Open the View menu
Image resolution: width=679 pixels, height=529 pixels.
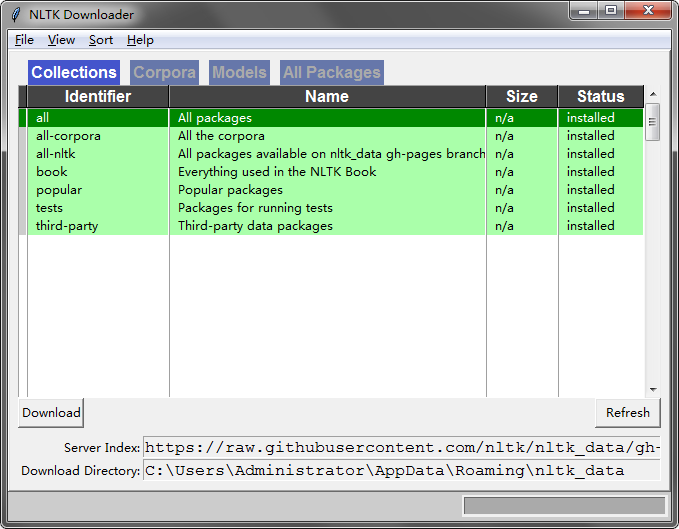click(61, 40)
